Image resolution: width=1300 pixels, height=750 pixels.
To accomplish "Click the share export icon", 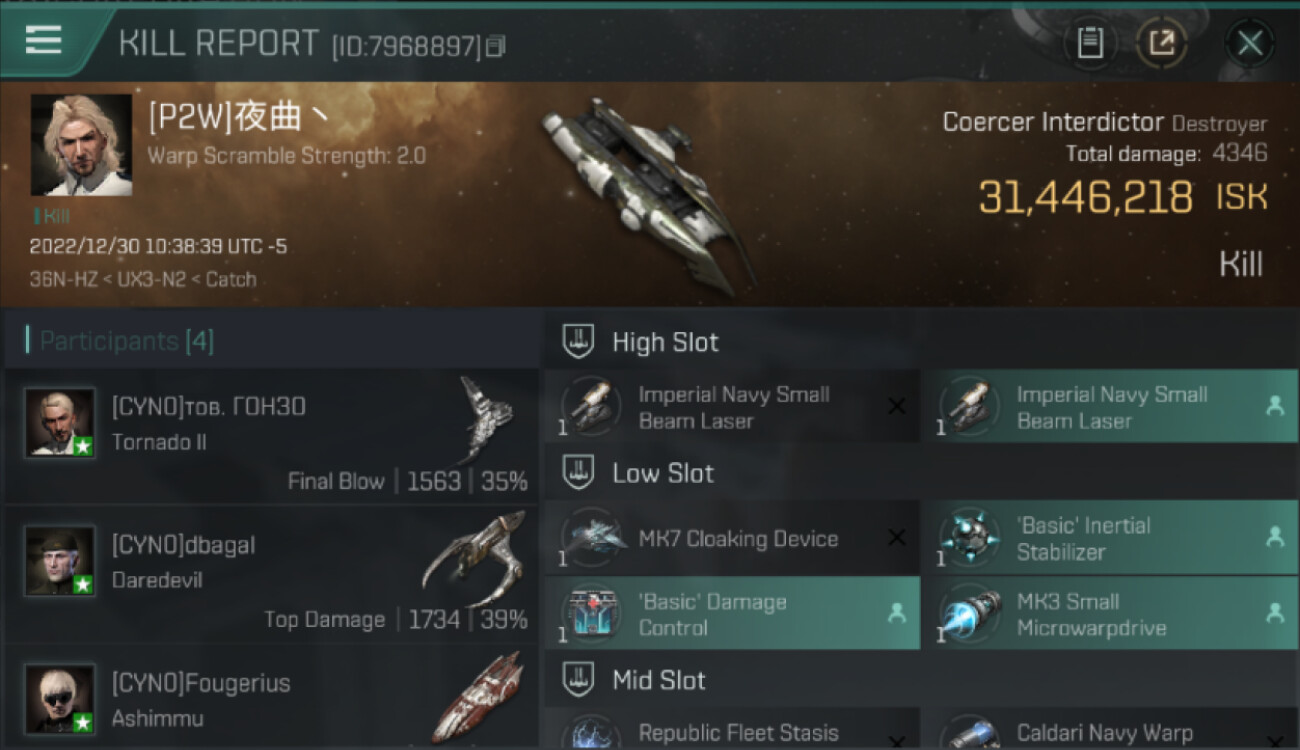I will [1162, 43].
